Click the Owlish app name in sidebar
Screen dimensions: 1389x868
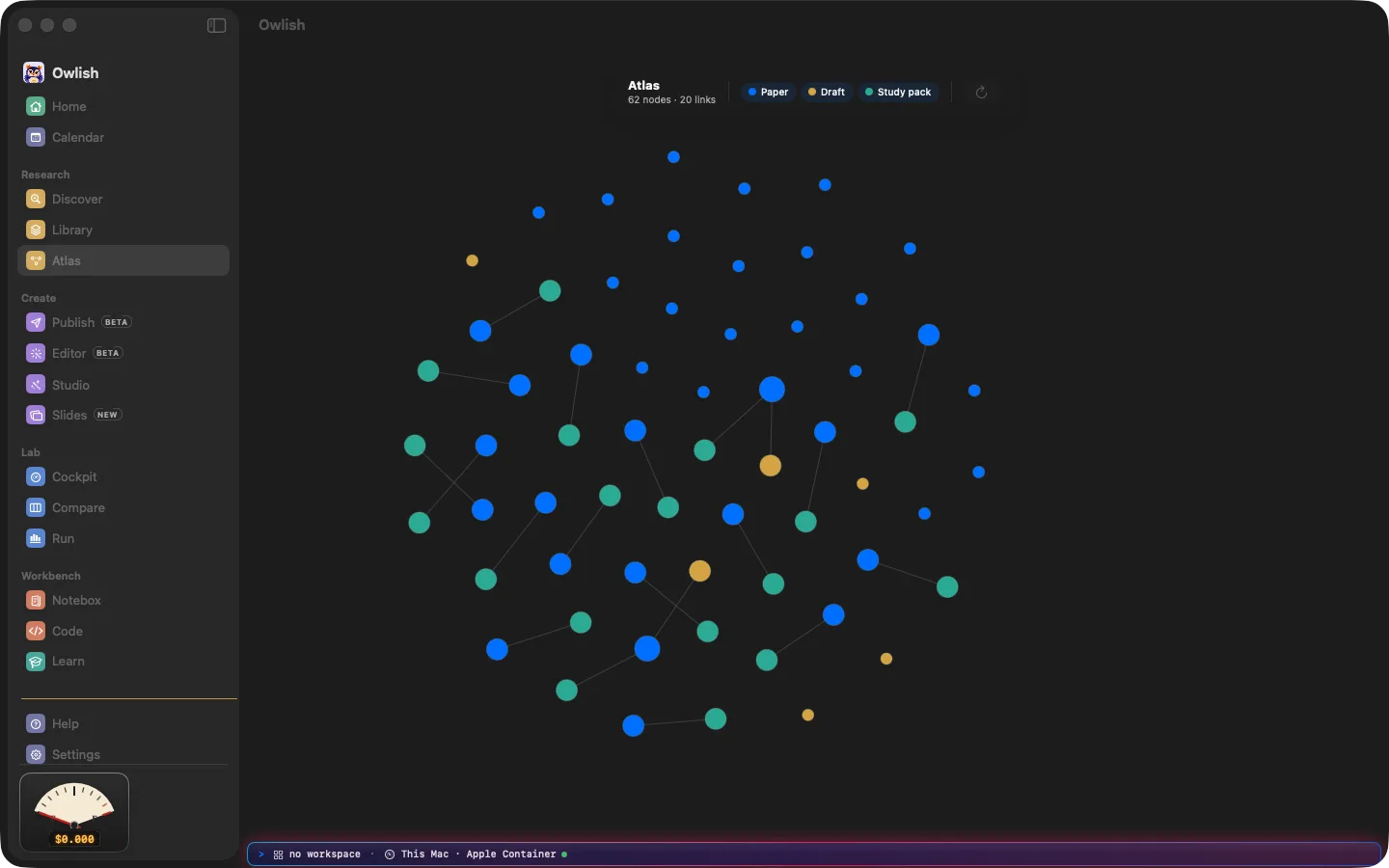(75, 73)
